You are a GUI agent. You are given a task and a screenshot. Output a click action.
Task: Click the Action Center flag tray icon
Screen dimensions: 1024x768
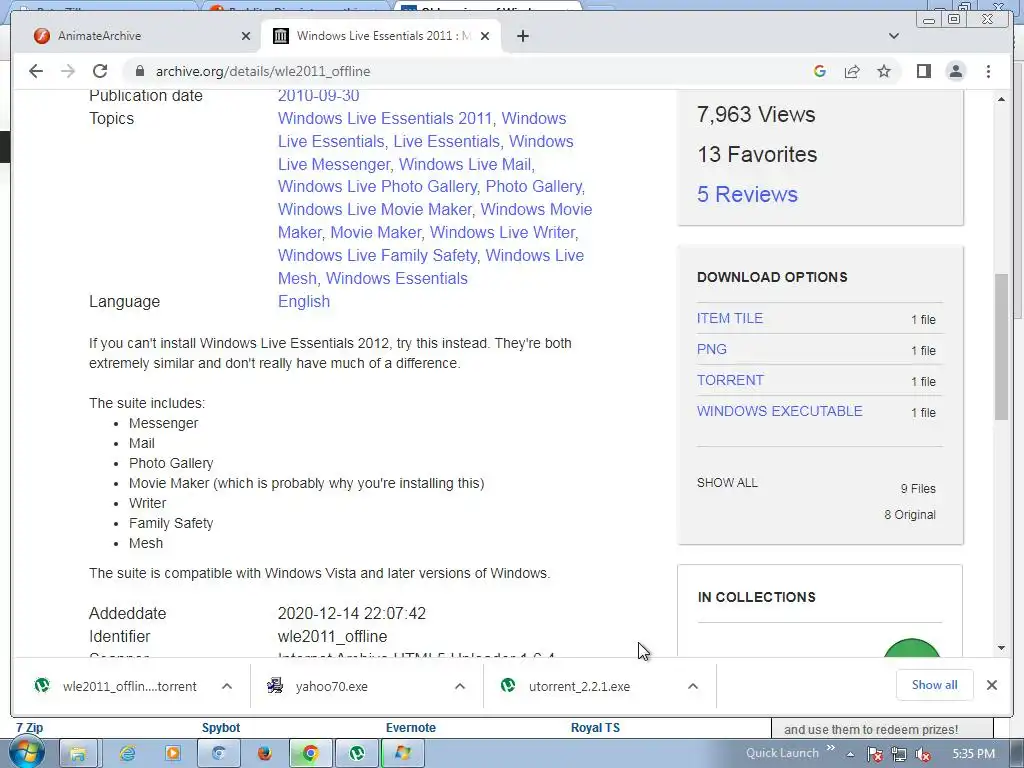875,754
